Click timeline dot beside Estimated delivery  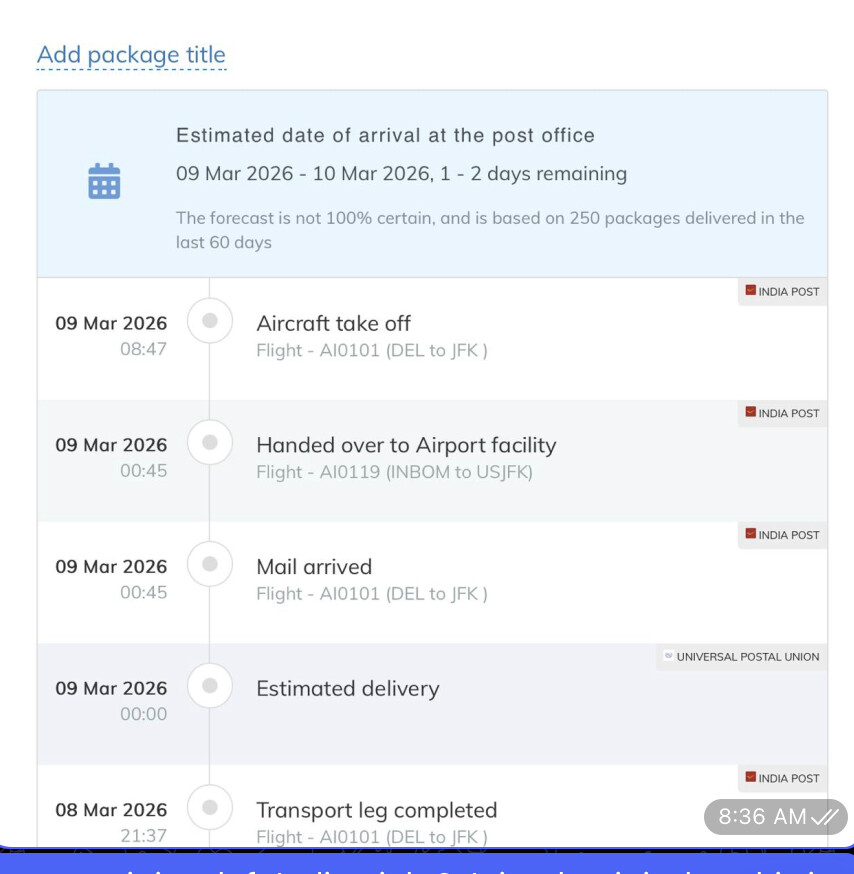(x=210, y=687)
